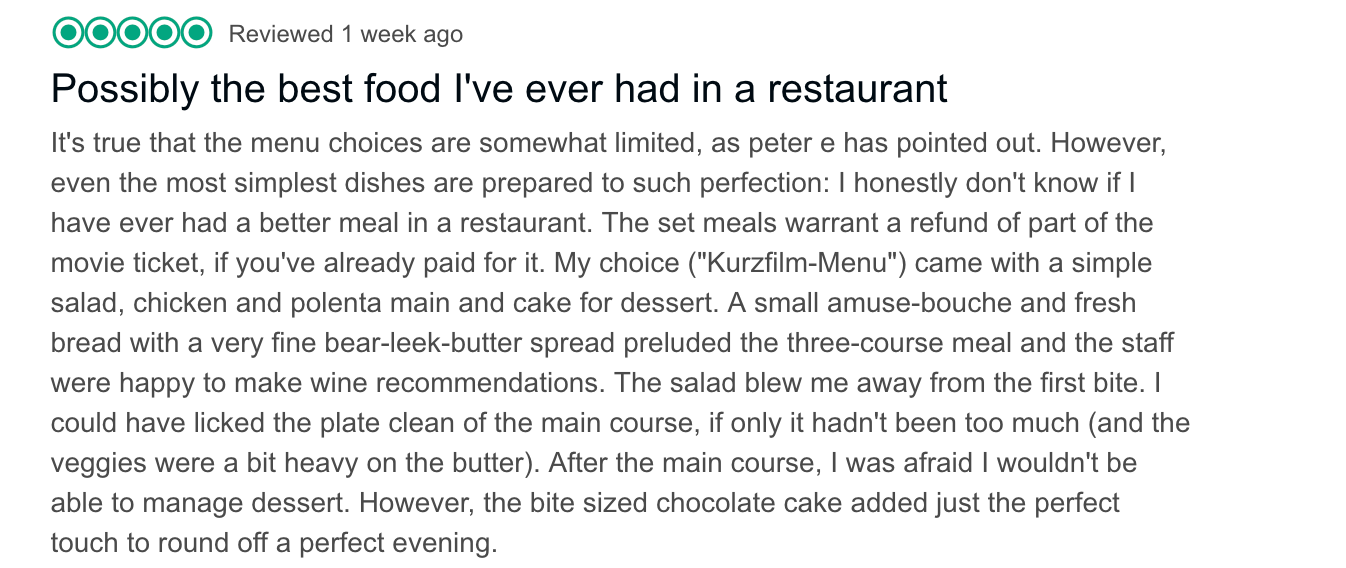1346x568 pixels.
Task: Click the 'Reviewed 1 week ago' date text
Action: pyautogui.click(x=346, y=34)
